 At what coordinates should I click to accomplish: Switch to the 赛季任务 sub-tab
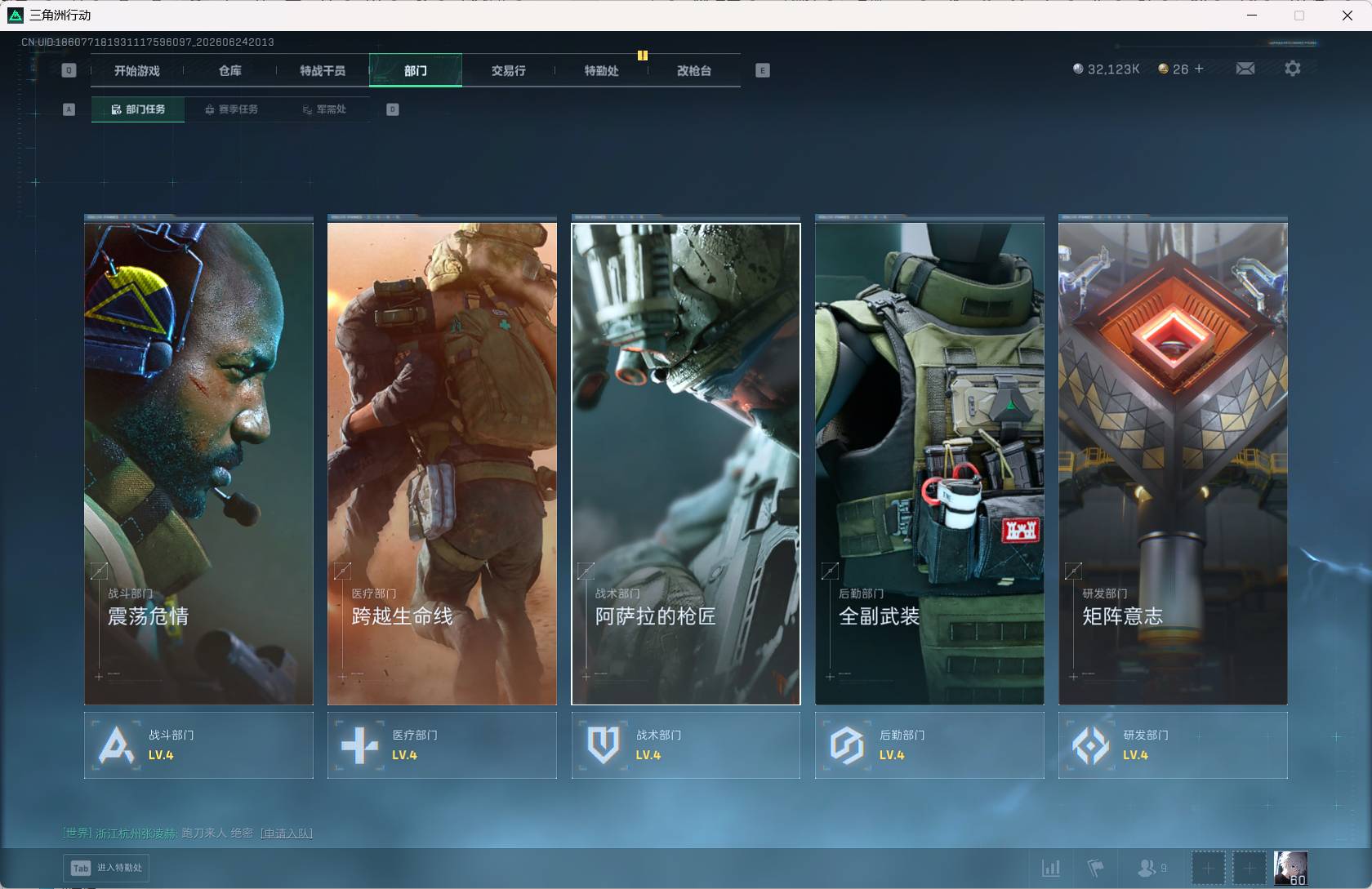231,109
